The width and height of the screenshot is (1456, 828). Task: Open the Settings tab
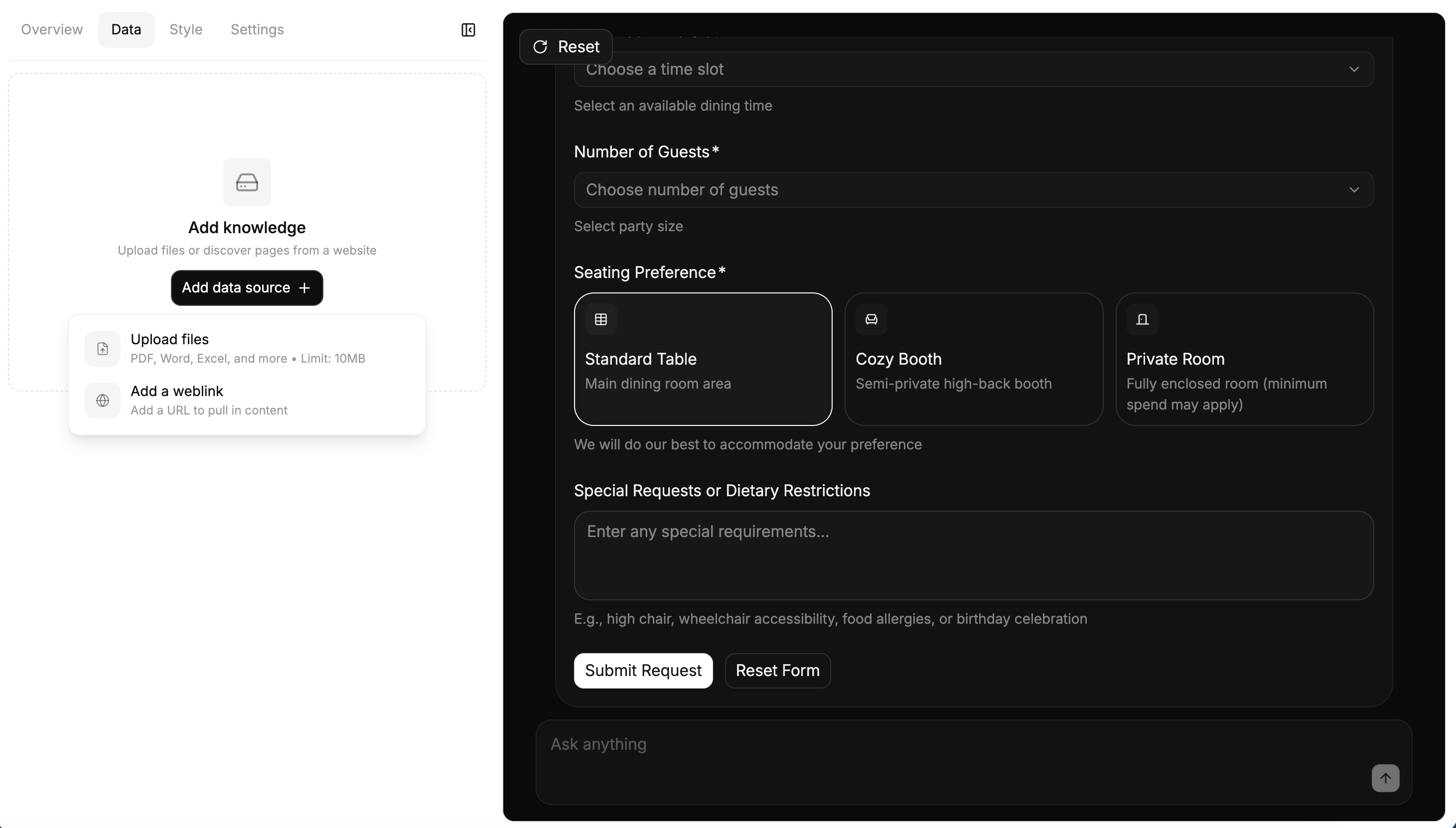(257, 29)
